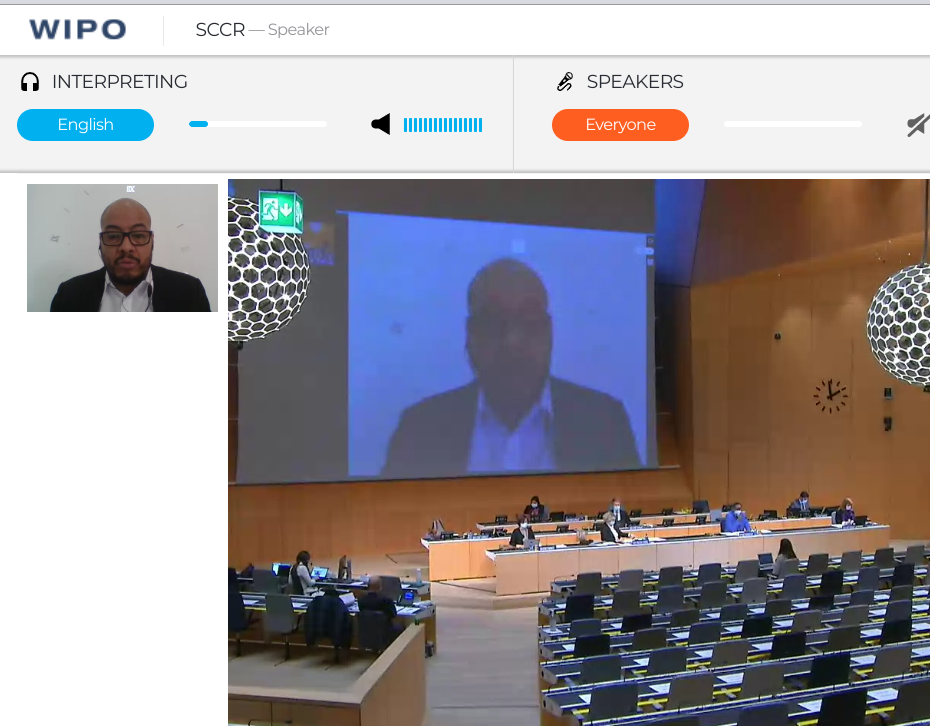Screen dimensions: 930x726
Task: Click the SCCR session title
Action: click(220, 30)
